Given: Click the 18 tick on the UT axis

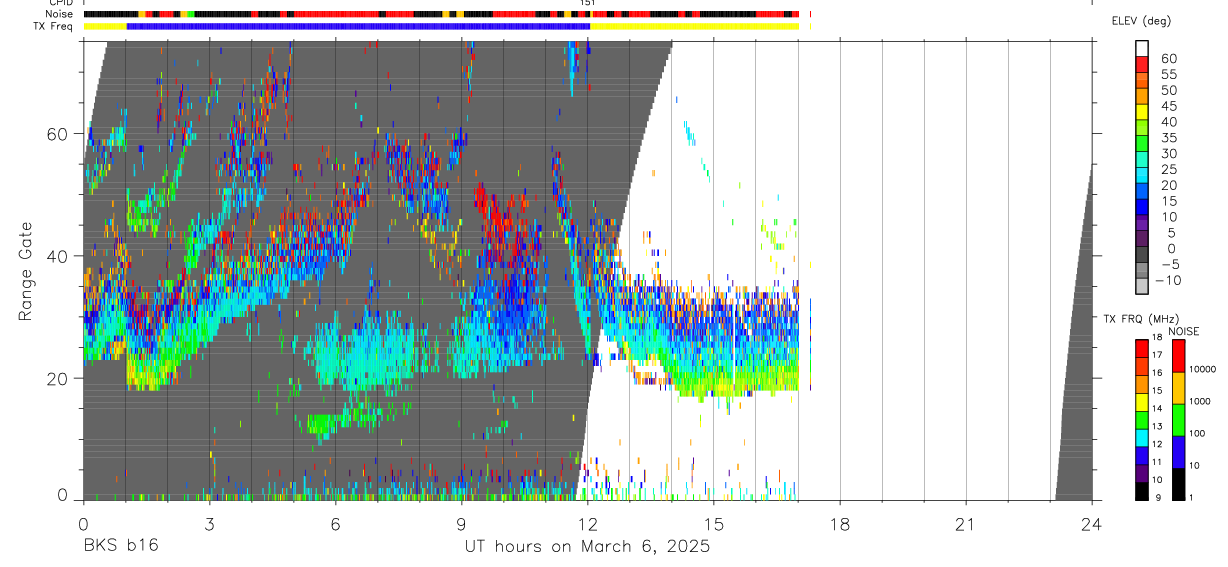Looking at the screenshot, I should tap(839, 523).
